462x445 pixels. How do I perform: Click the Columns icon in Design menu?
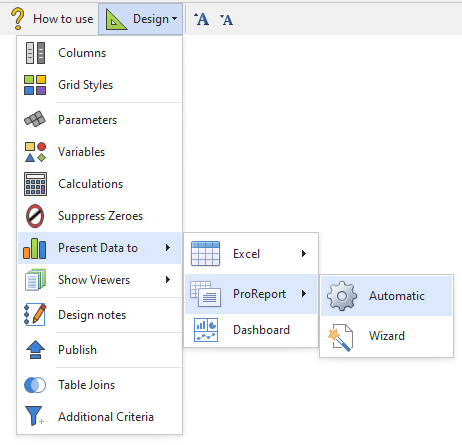(x=35, y=53)
